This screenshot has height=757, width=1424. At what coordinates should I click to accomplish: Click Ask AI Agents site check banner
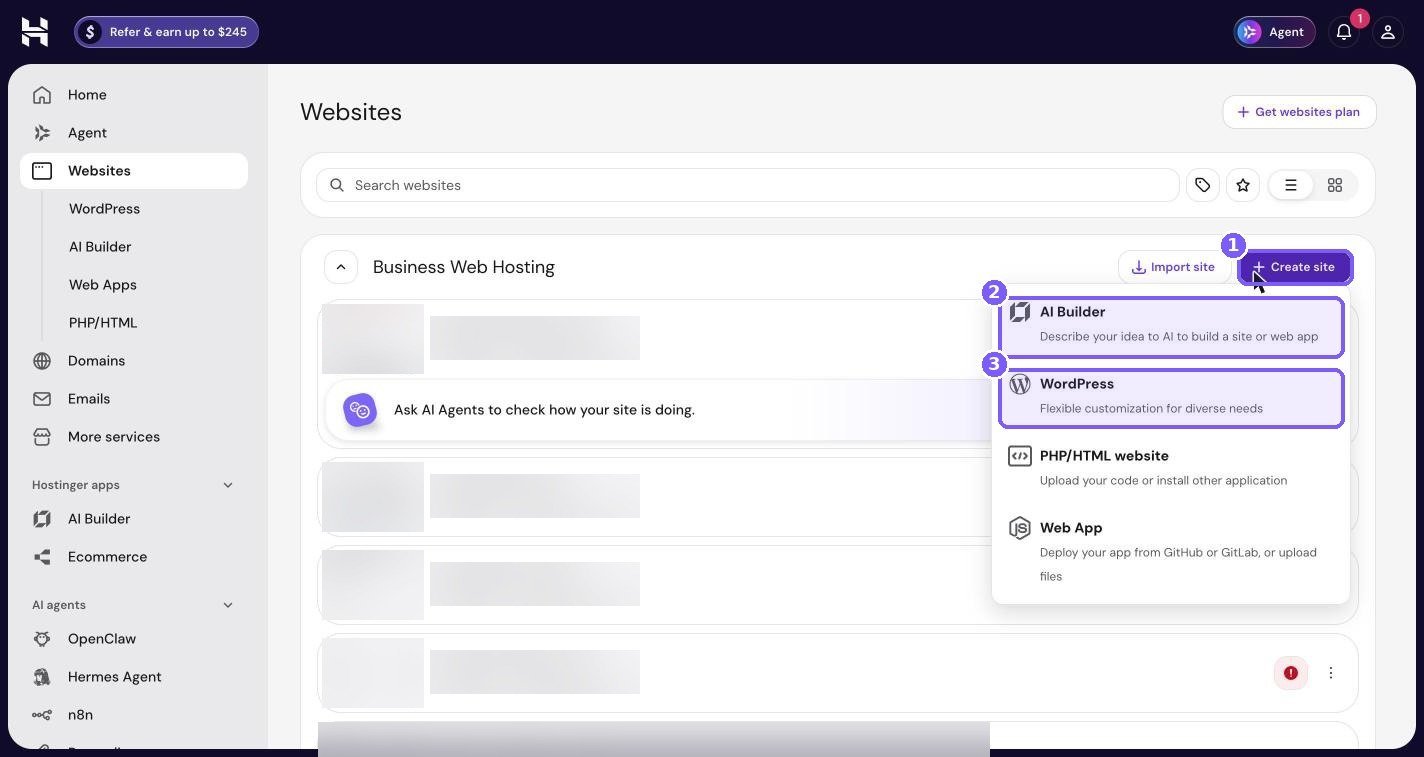(660, 410)
